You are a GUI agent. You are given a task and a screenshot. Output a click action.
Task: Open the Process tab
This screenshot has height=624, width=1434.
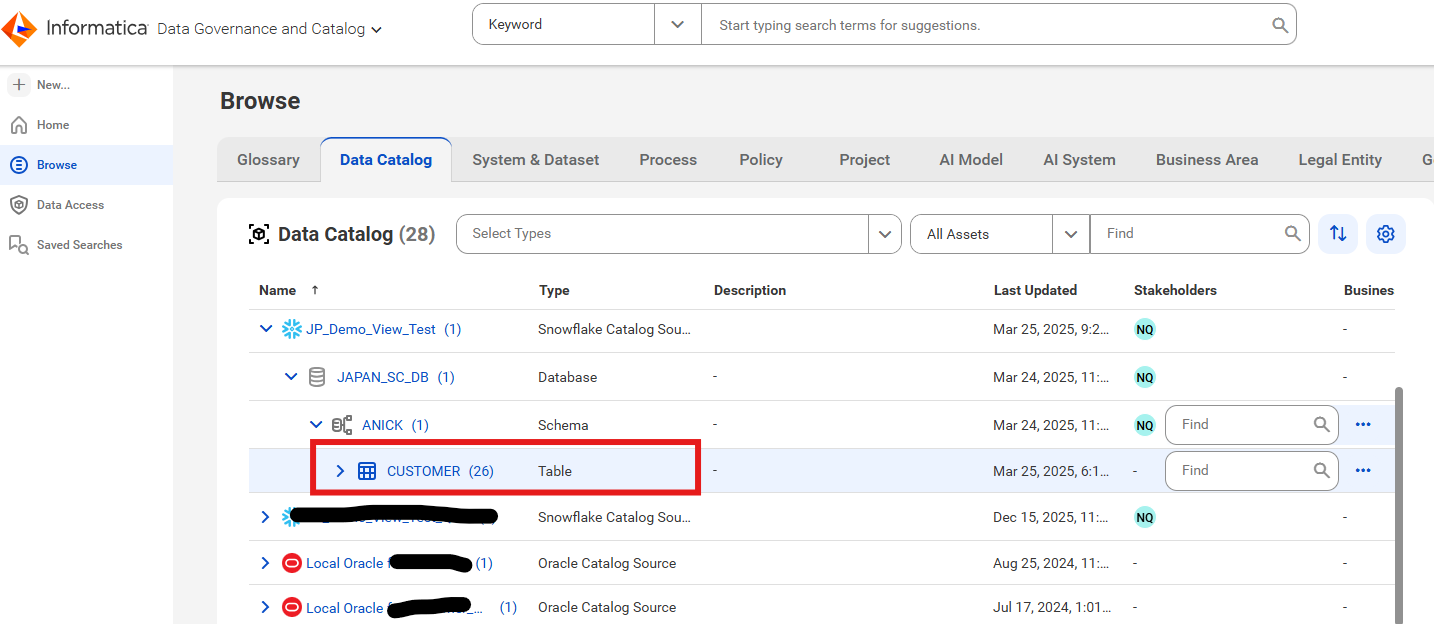tap(667, 159)
